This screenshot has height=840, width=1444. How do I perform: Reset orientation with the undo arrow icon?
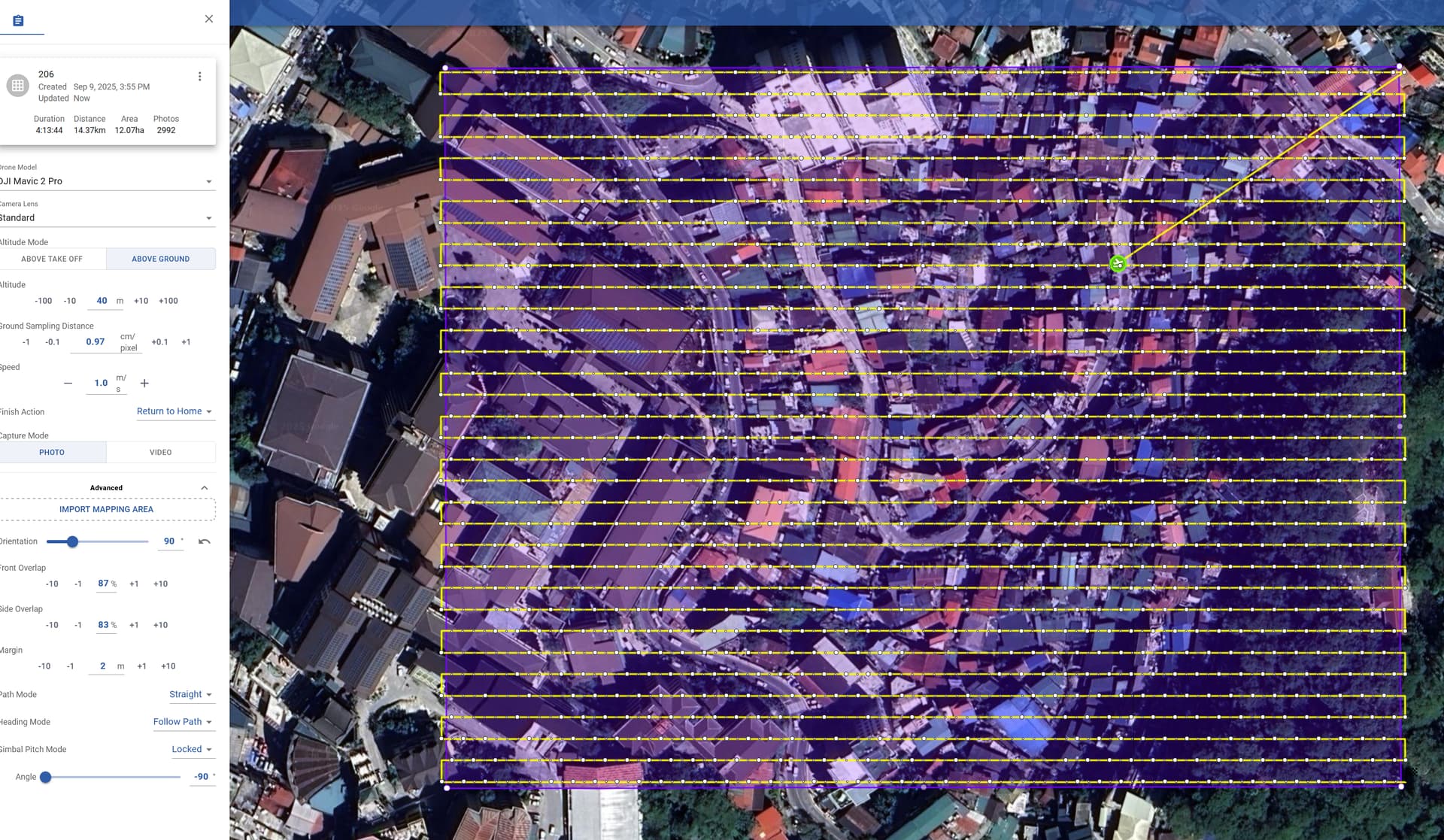tap(204, 541)
